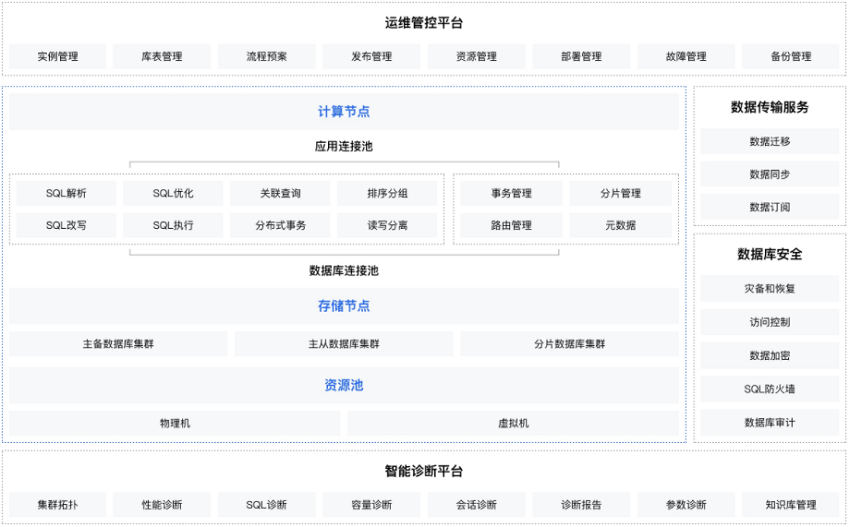The width and height of the screenshot is (850, 527).
Task: Click the 路由管理 box
Action: 511,226
